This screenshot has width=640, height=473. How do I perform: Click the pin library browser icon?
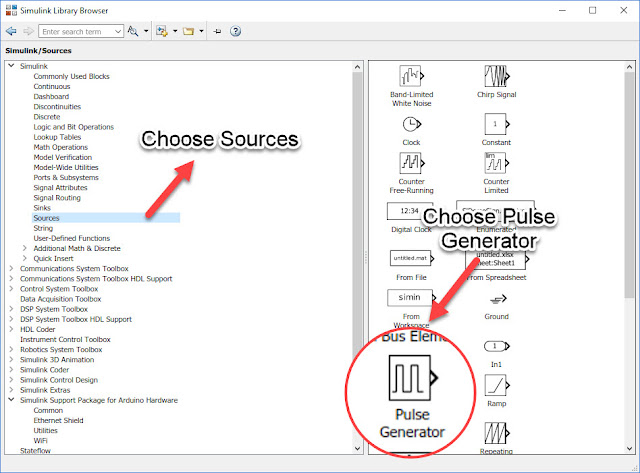click(218, 31)
